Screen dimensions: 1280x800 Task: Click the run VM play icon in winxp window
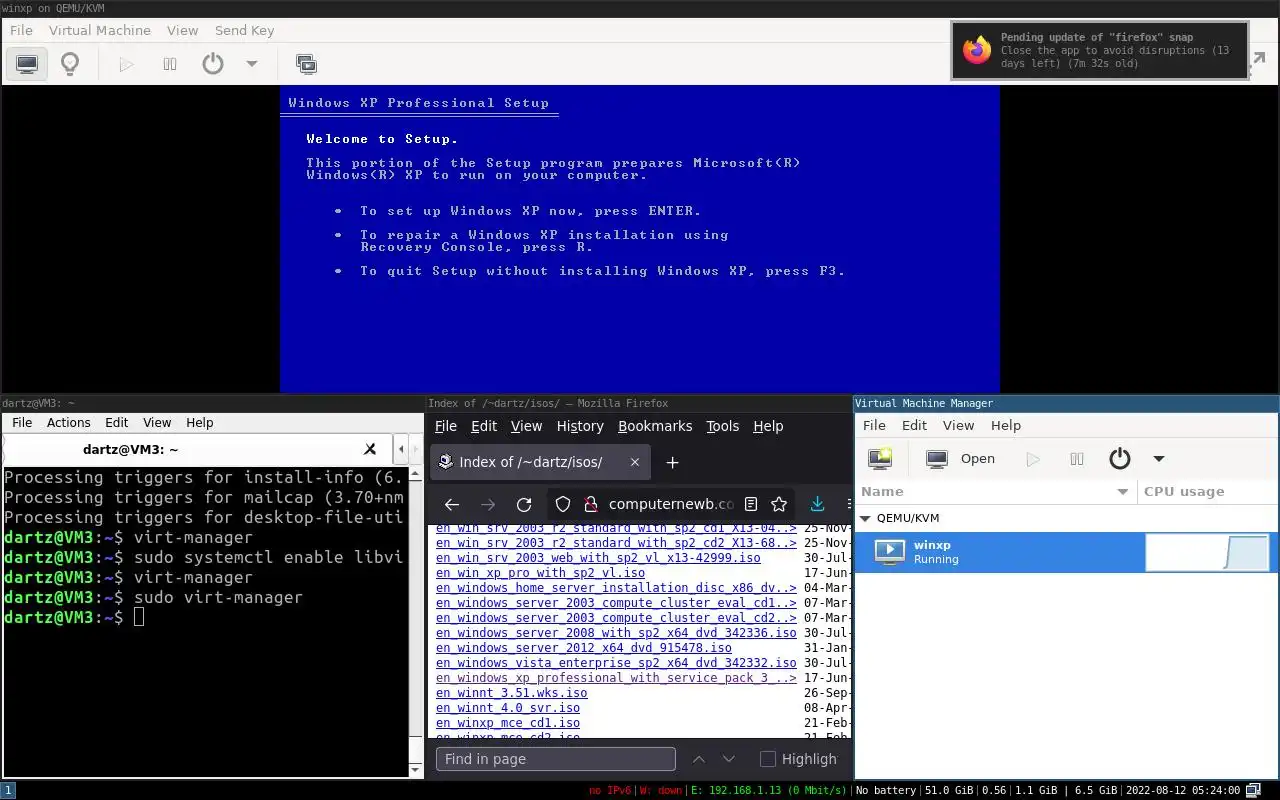point(126,64)
